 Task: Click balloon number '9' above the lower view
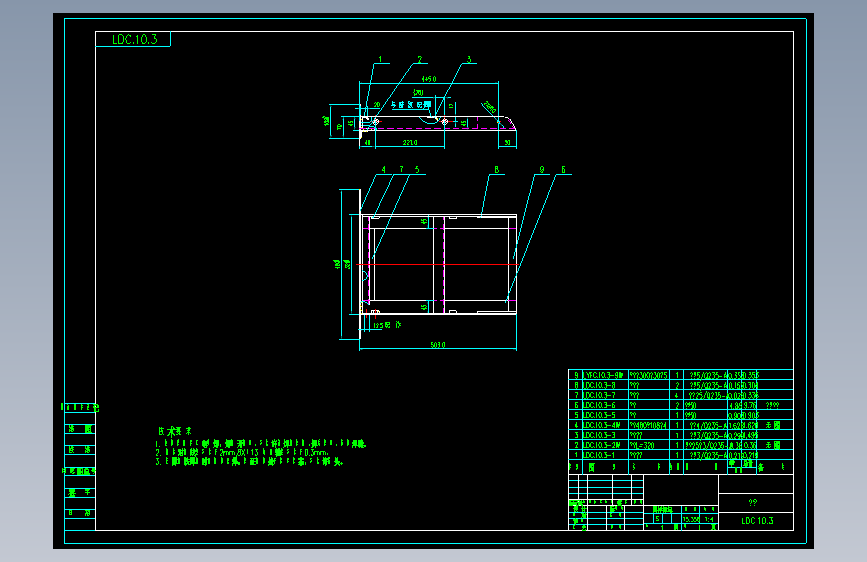tap(542, 170)
